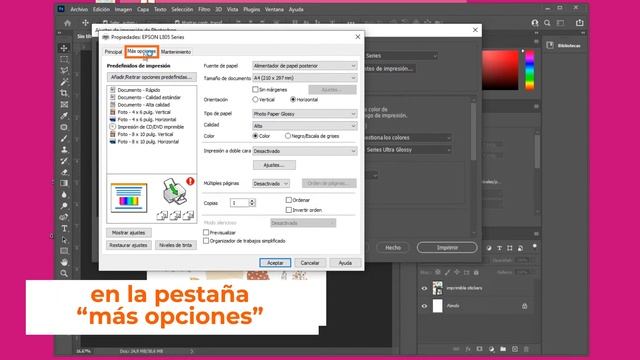Check the Sin márgenes checkbox

coord(256,89)
